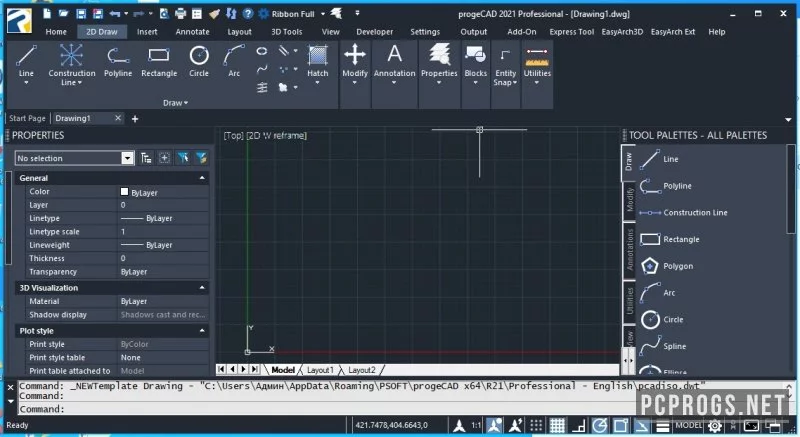This screenshot has width=800, height=437.
Task: Open the Start Page tab
Action: 27,118
